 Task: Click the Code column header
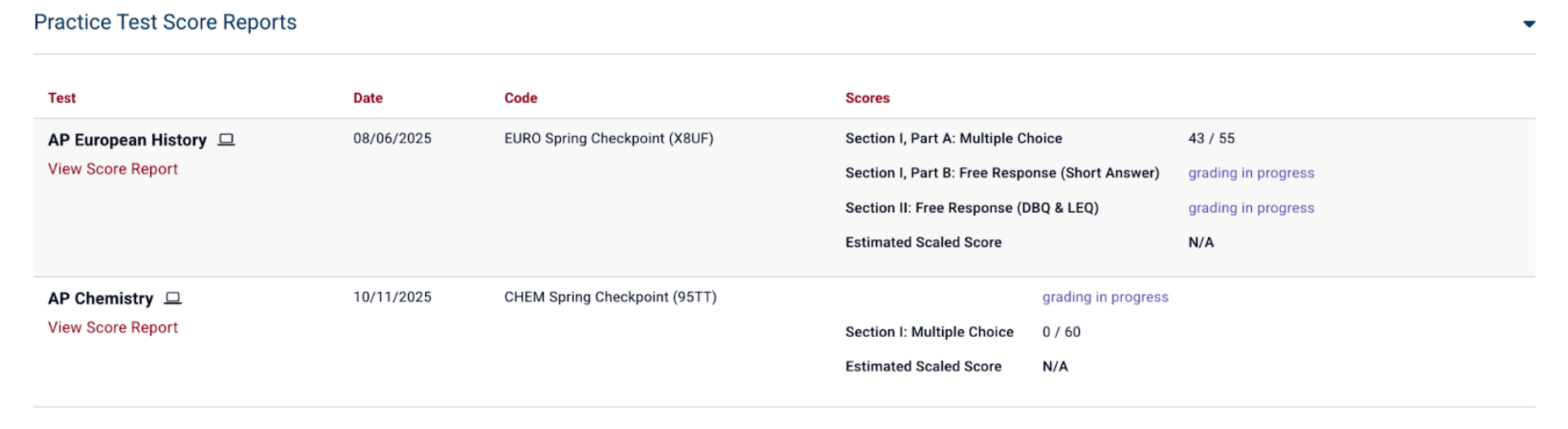click(520, 98)
